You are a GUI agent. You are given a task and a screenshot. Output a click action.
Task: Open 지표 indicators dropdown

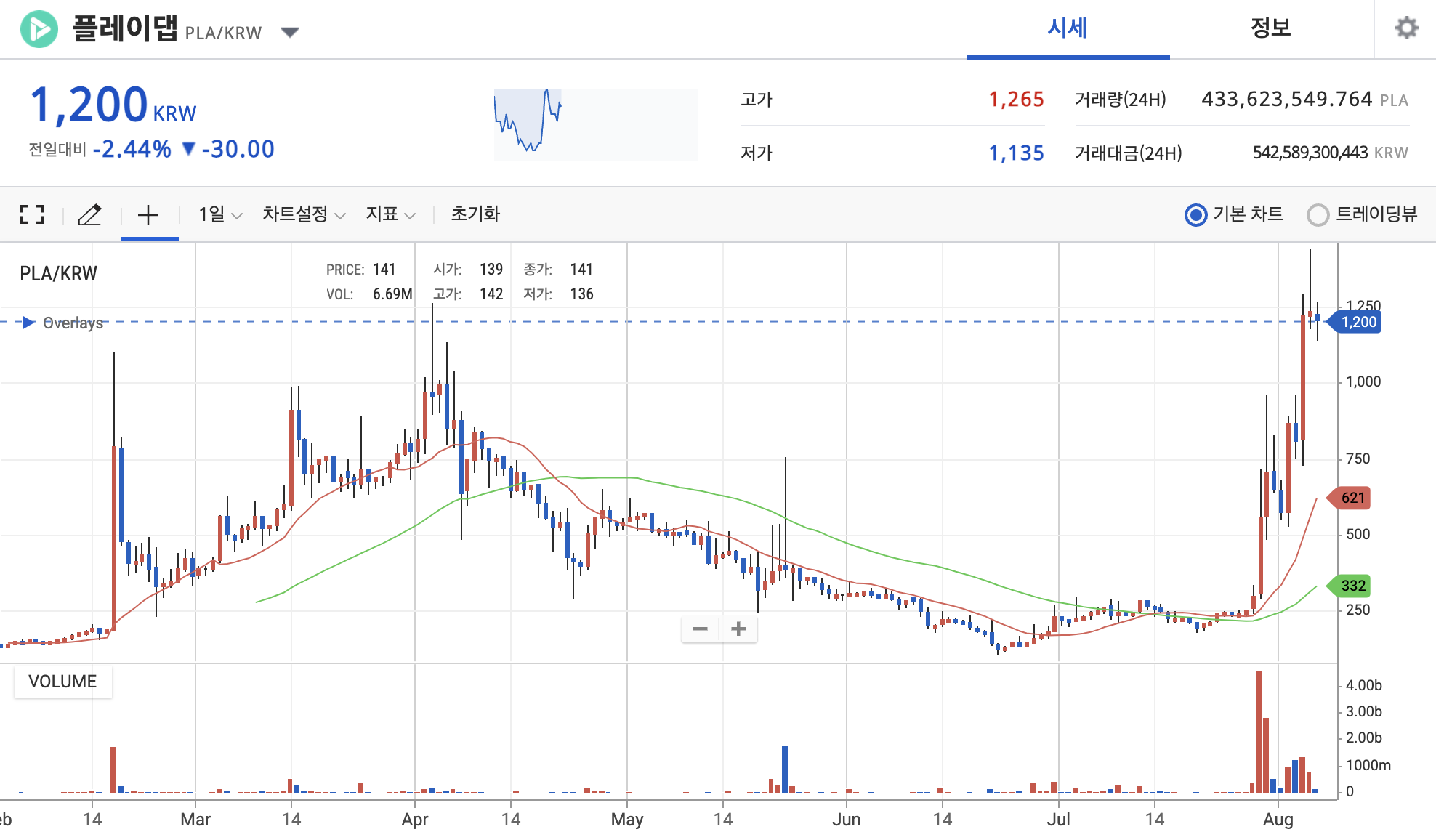(390, 214)
